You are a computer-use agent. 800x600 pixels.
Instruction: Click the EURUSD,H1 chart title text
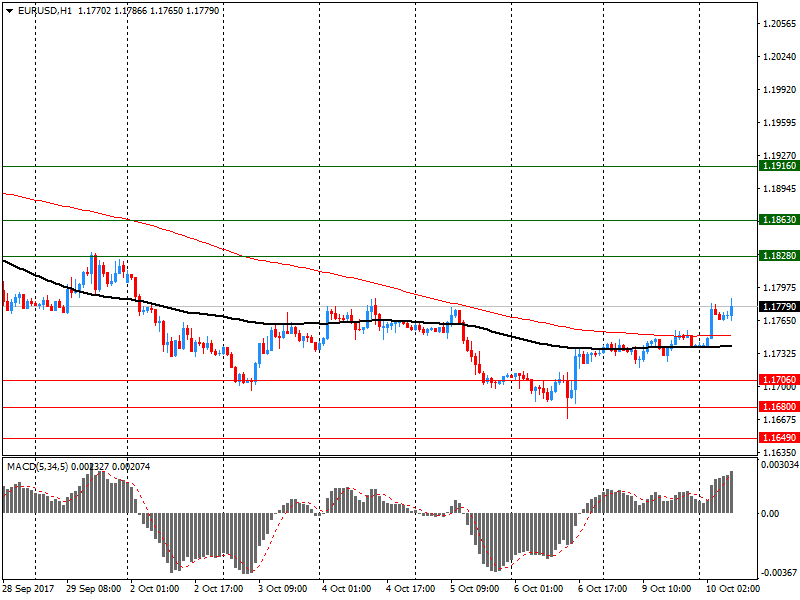coord(45,11)
